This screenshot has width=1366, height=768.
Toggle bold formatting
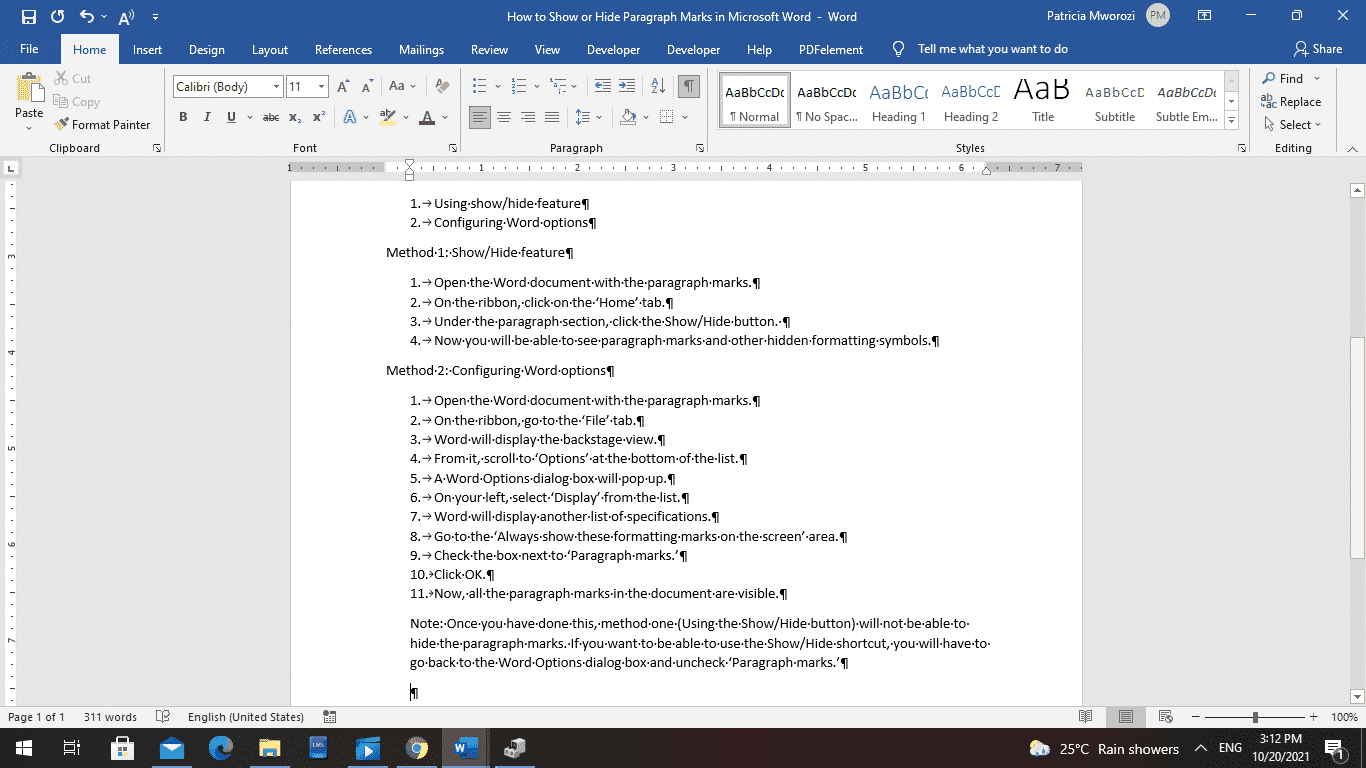pos(183,118)
